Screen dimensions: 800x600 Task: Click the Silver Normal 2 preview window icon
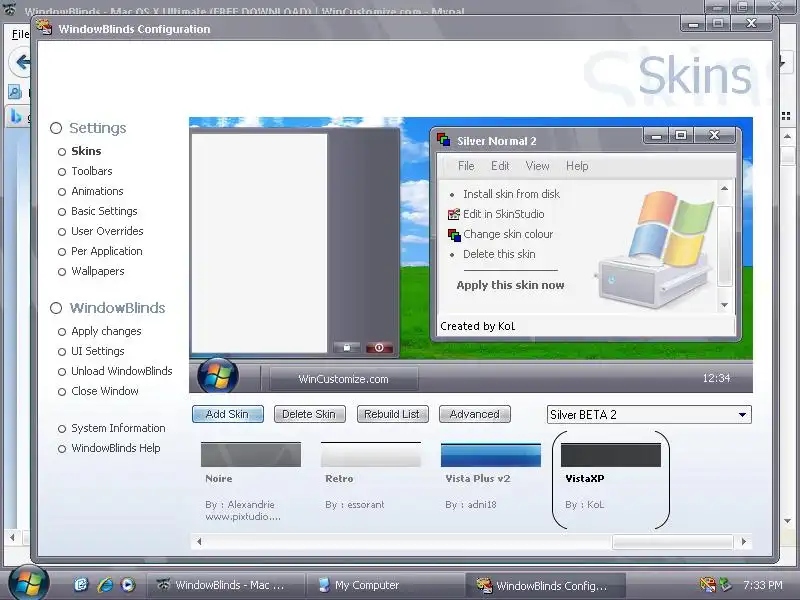443,140
